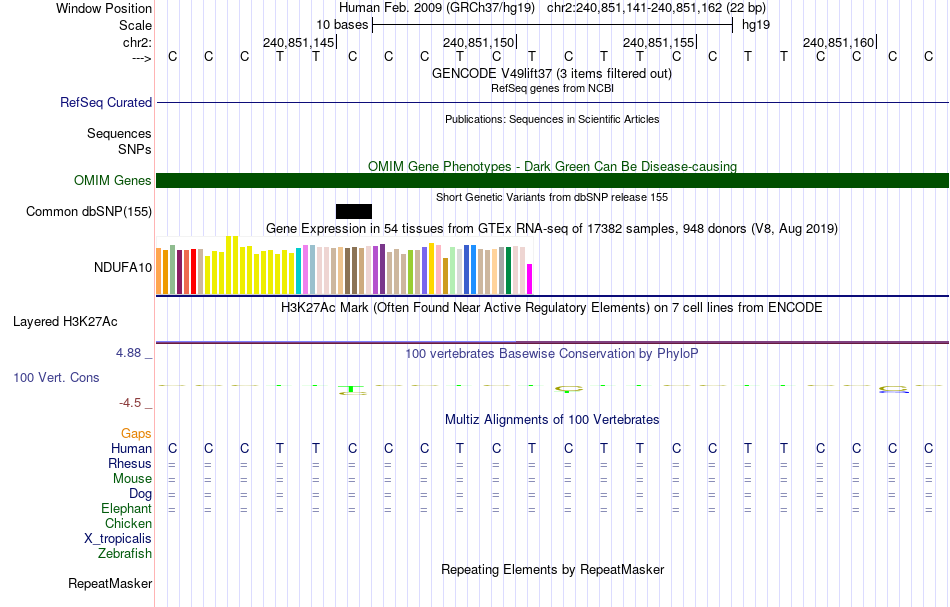Open the Layered H3K27Ac track label
Viewport: 950px width, 607px height.
click(65, 322)
